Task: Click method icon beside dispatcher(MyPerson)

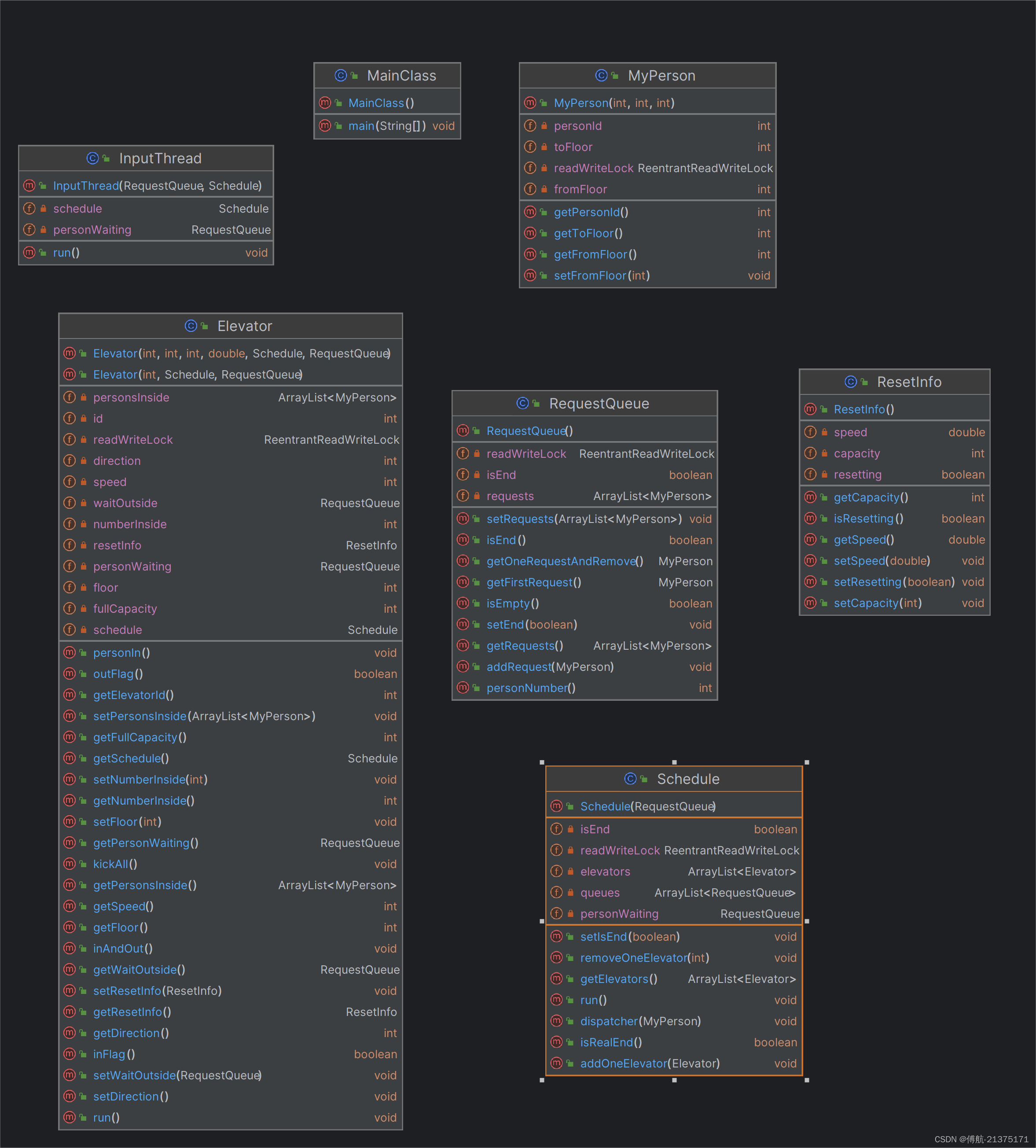Action: pyautogui.click(x=557, y=1021)
